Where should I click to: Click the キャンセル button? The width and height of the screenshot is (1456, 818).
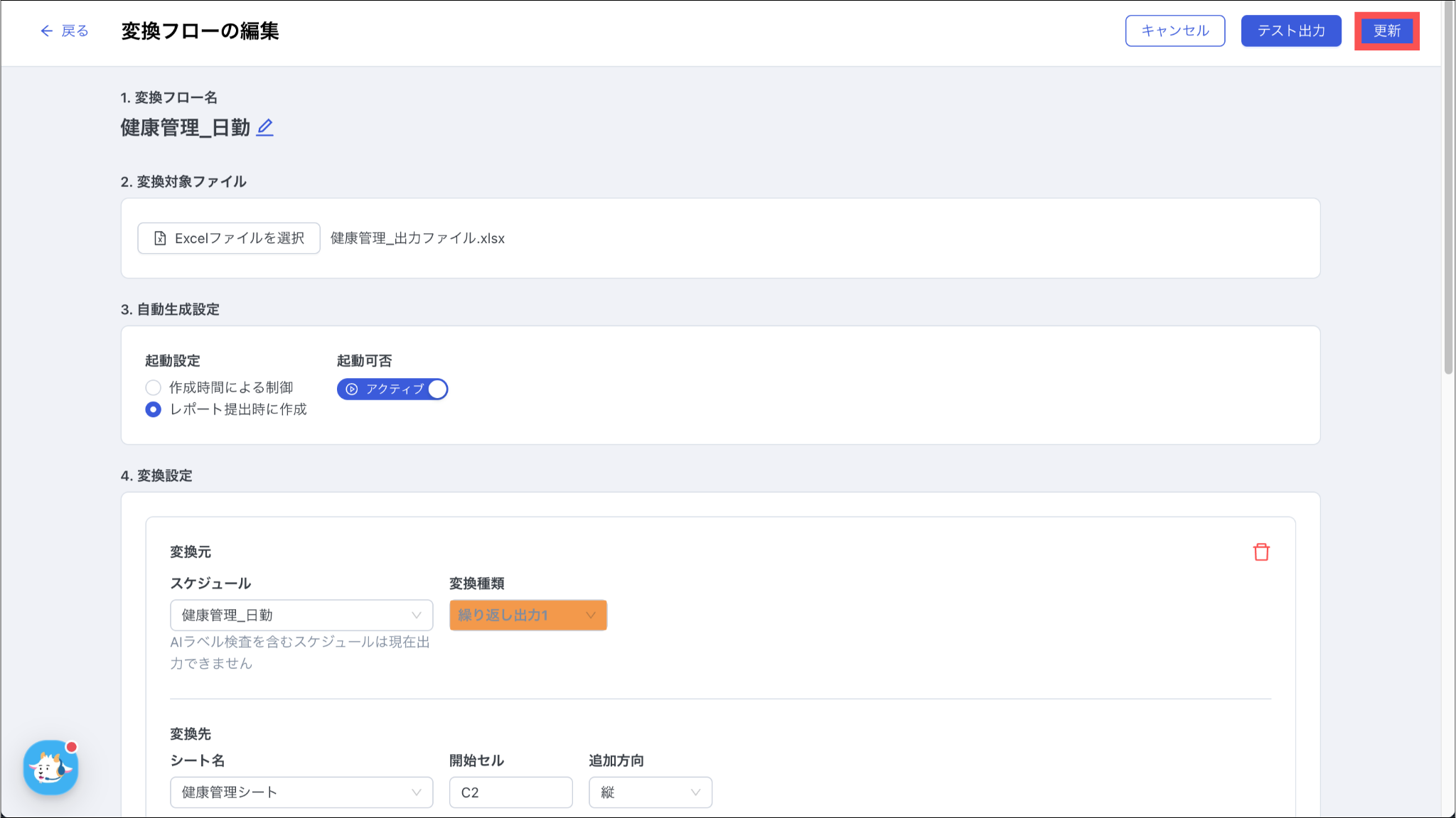coord(1174,31)
